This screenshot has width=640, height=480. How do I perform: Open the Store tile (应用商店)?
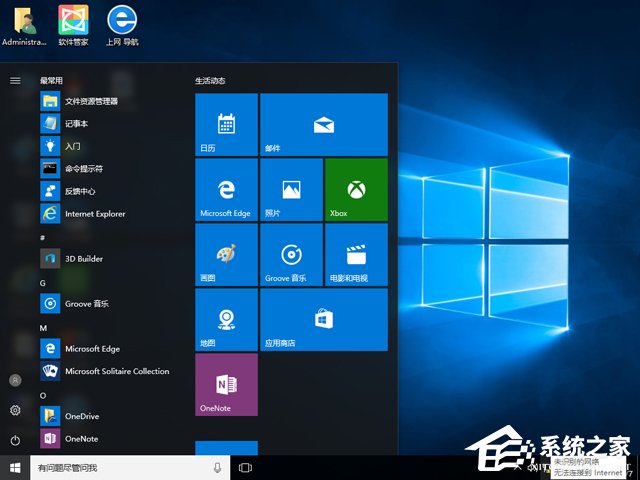click(x=323, y=319)
